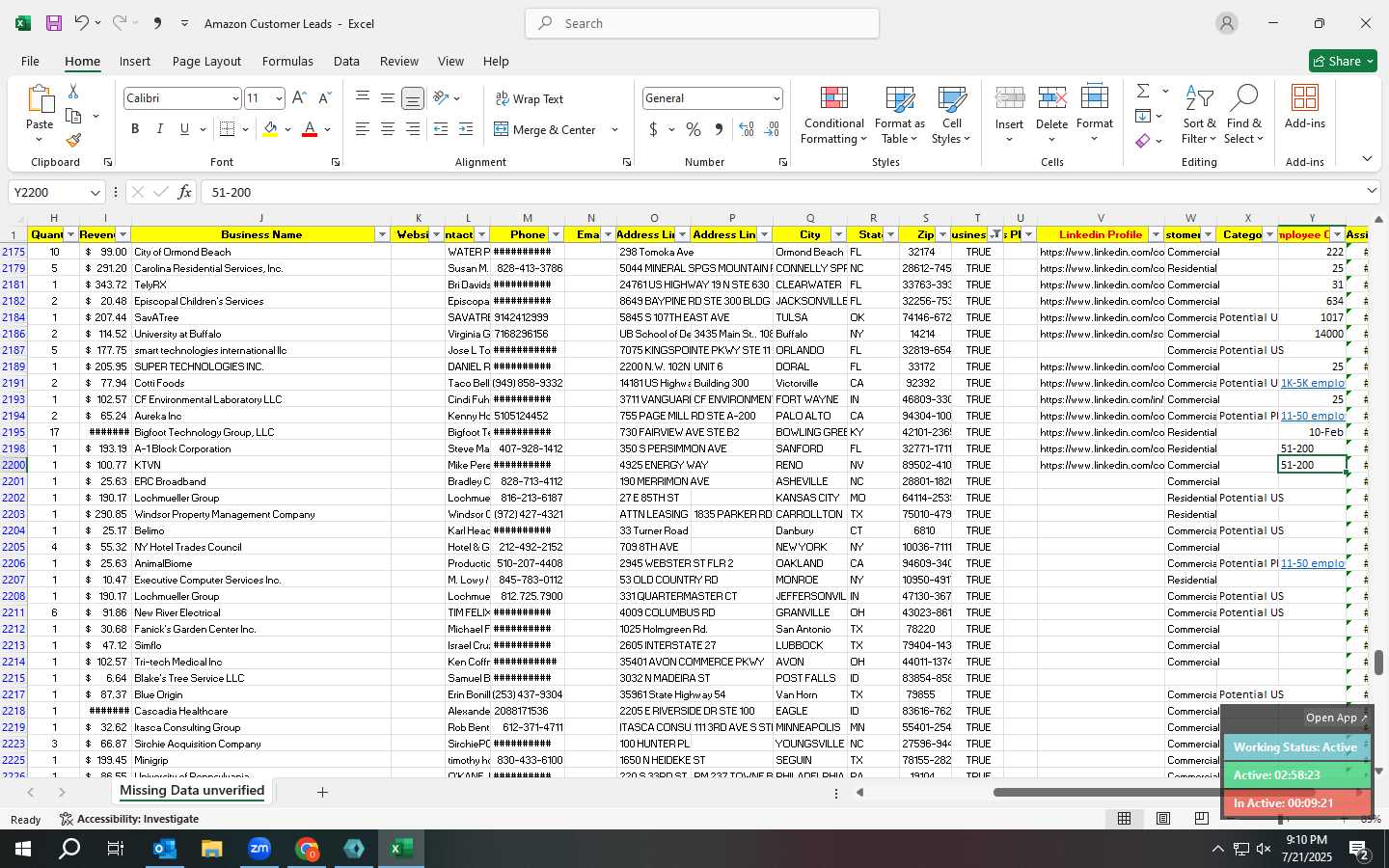Image resolution: width=1389 pixels, height=868 pixels.
Task: Click Conditional Formatting button
Action: [834, 114]
